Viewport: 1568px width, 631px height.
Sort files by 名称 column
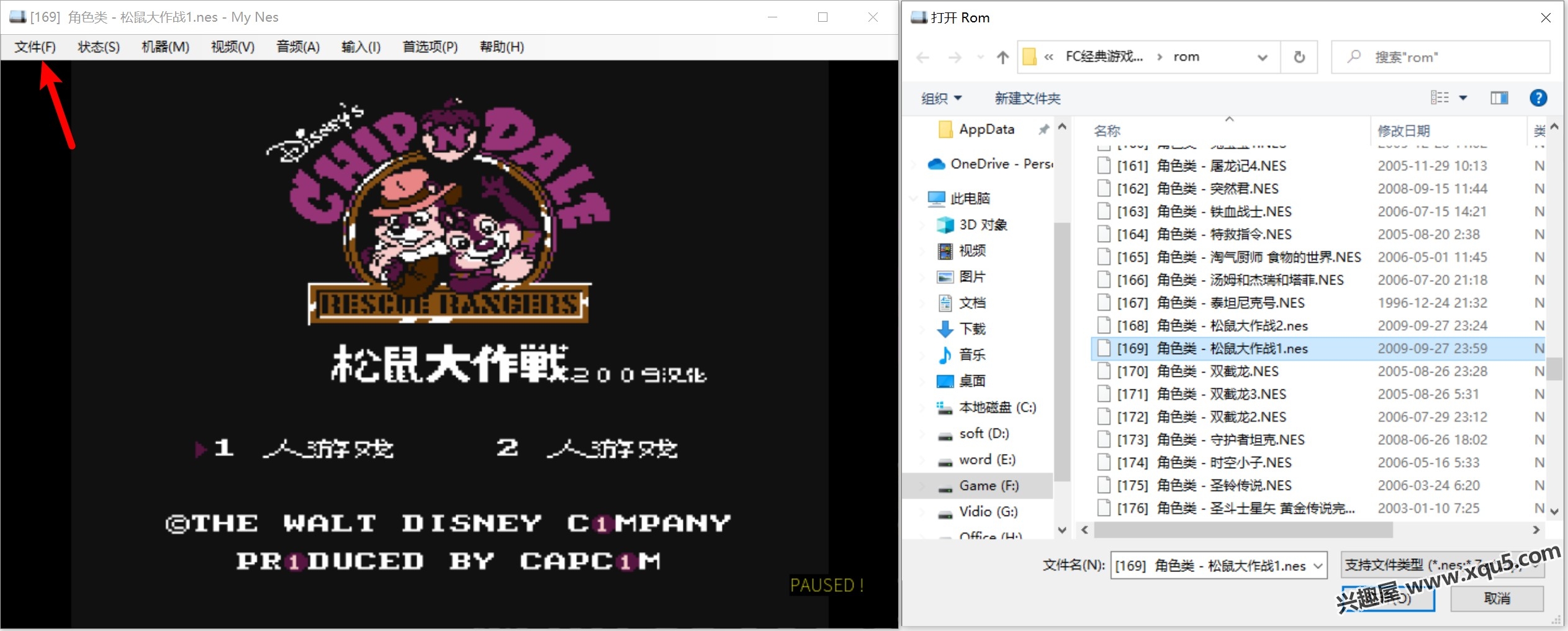(x=1107, y=131)
